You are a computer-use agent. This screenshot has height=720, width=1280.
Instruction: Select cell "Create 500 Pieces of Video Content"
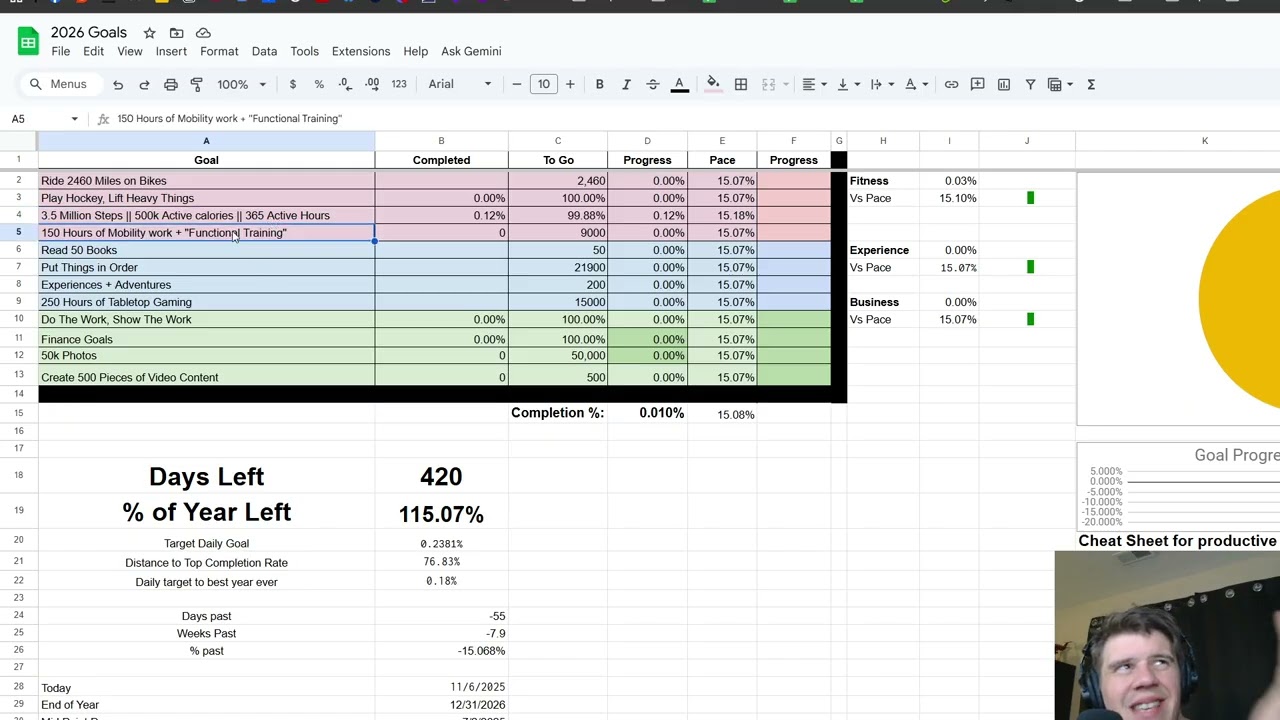click(206, 377)
